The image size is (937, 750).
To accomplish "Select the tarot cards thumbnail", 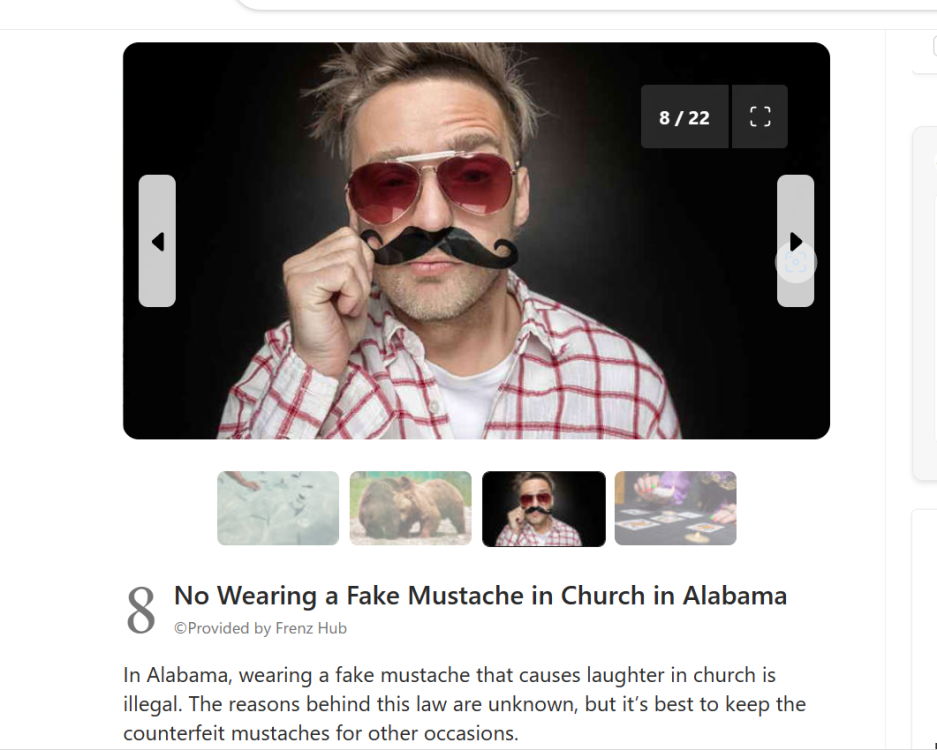I will click(x=675, y=508).
